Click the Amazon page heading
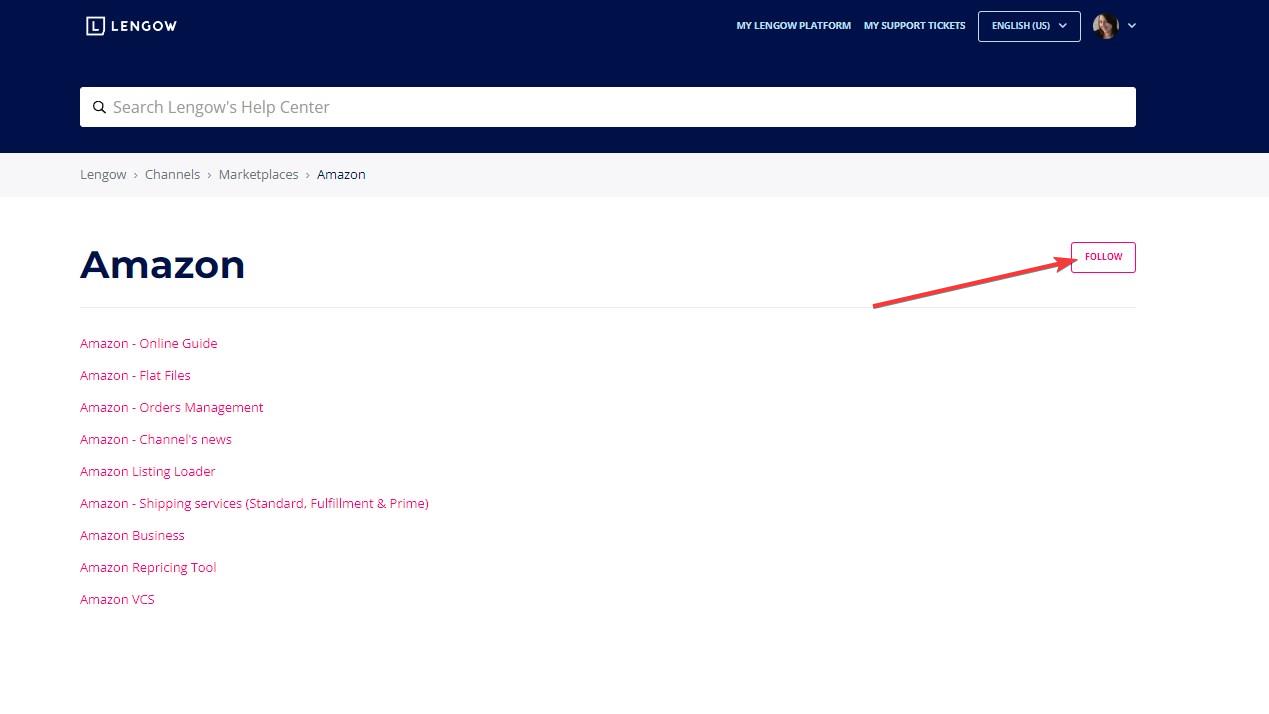 tap(162, 264)
